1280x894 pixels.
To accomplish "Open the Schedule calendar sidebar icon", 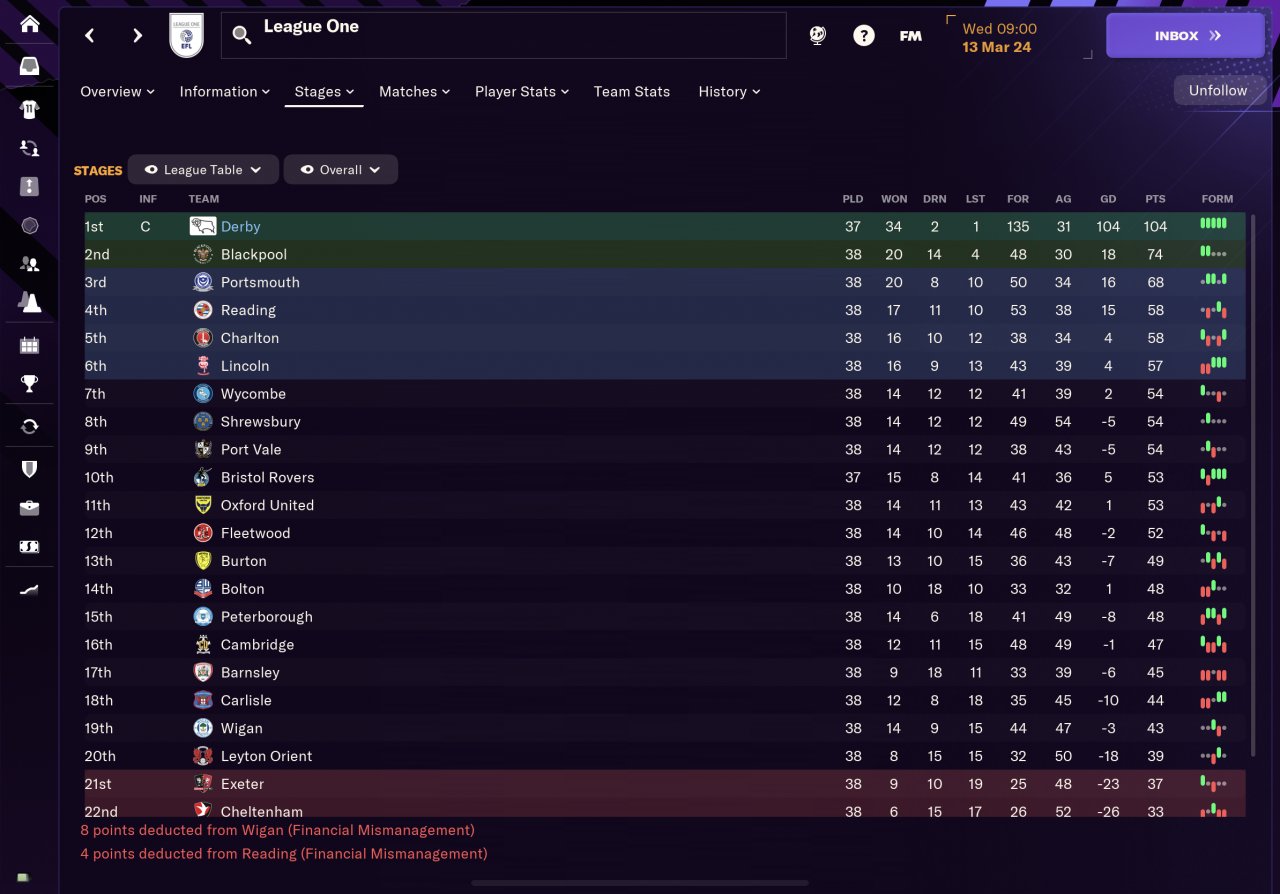I will pyautogui.click(x=30, y=346).
